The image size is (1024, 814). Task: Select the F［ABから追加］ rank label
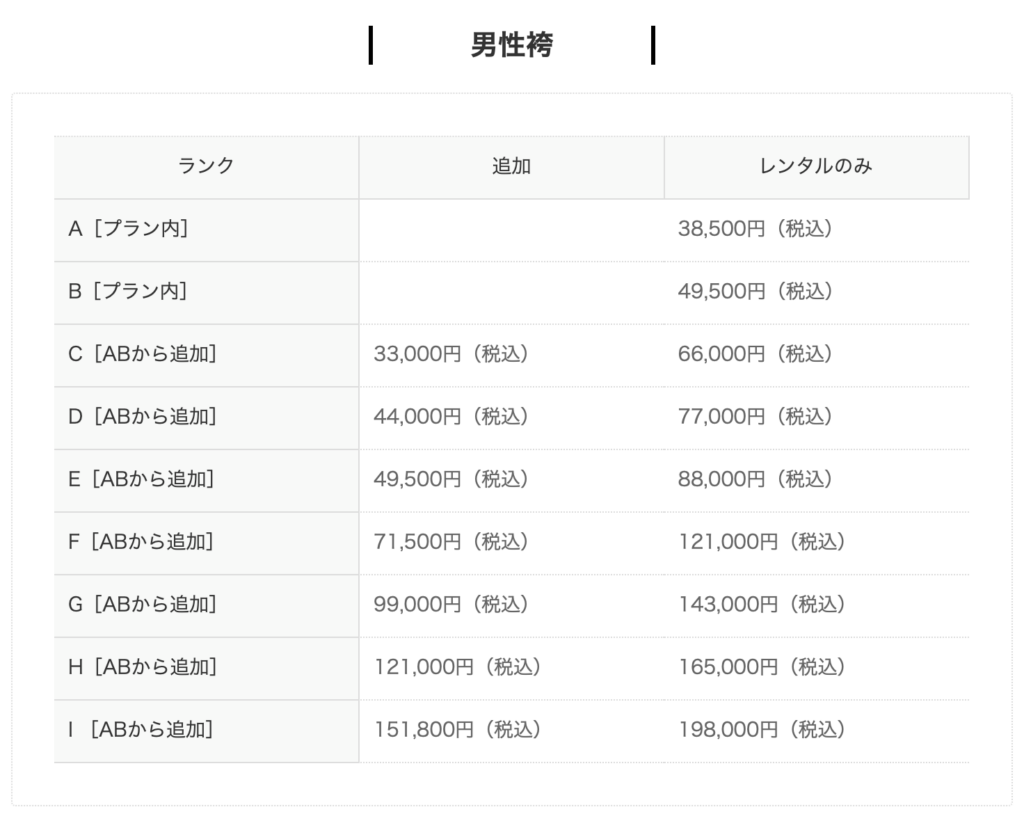point(142,542)
